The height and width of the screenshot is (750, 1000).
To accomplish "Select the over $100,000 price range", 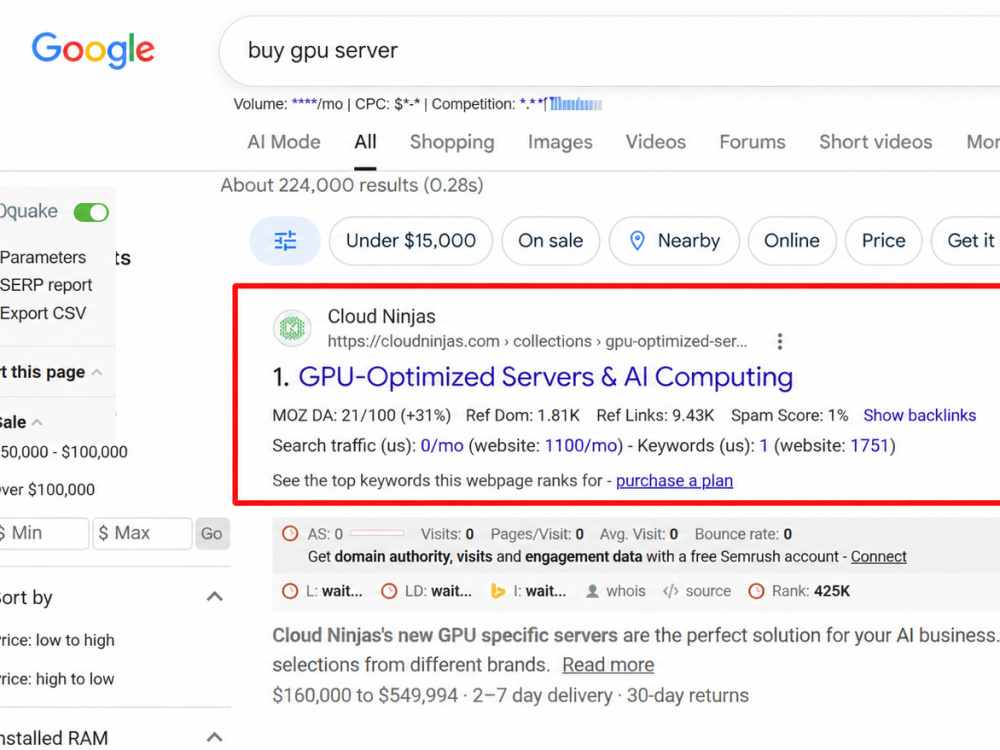I will point(47,490).
